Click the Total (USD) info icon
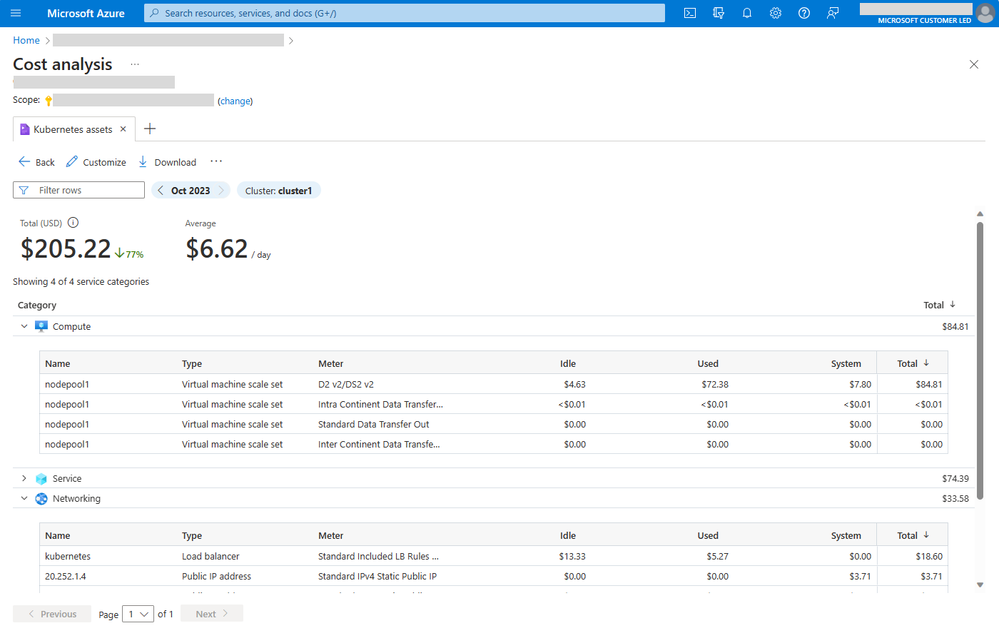Screen dimensions: 999x631 coord(73,222)
